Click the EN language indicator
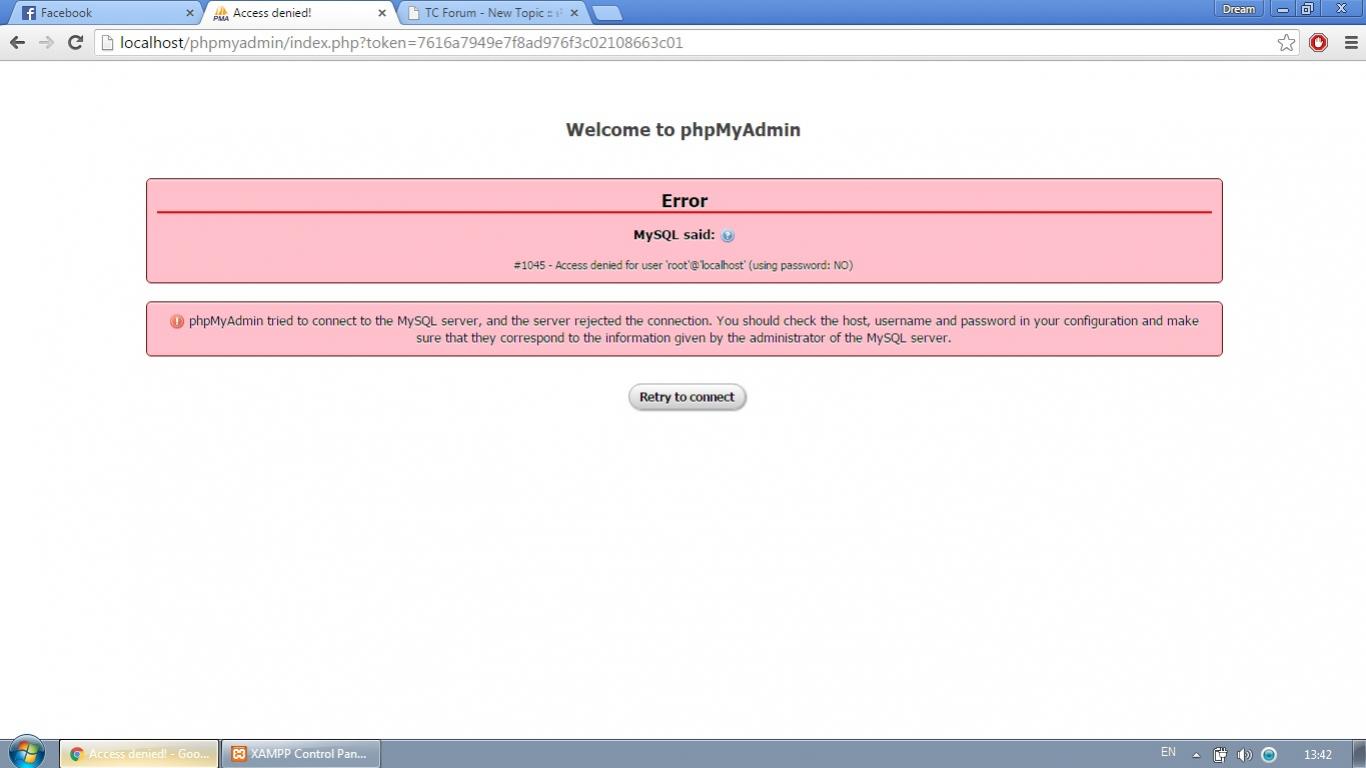 click(x=1168, y=752)
